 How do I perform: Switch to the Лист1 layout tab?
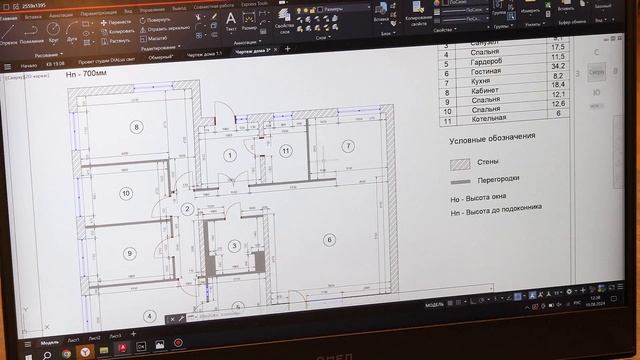point(73,340)
